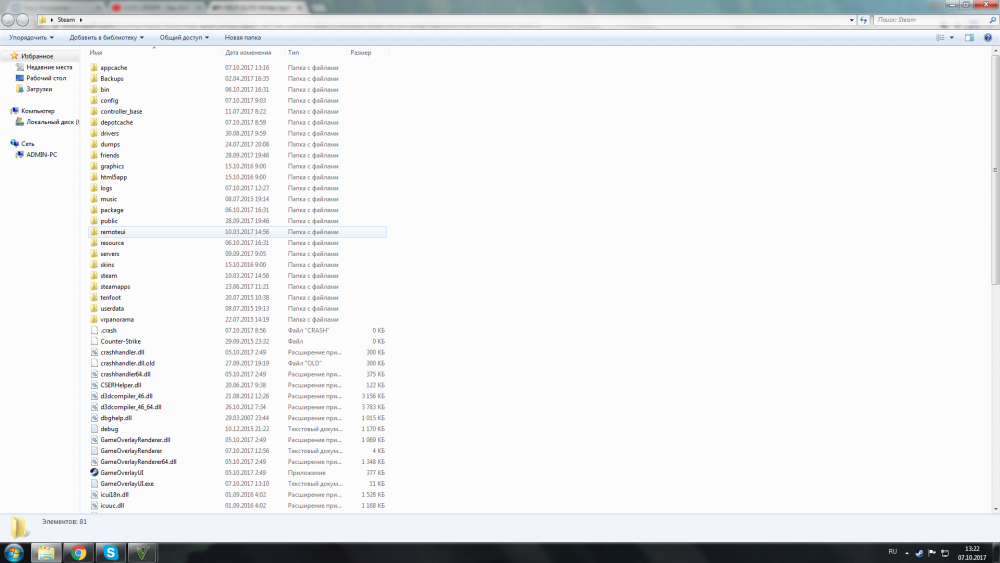Click the Local disk icon in sidebar
The image size is (1000, 563).
[x=20, y=121]
